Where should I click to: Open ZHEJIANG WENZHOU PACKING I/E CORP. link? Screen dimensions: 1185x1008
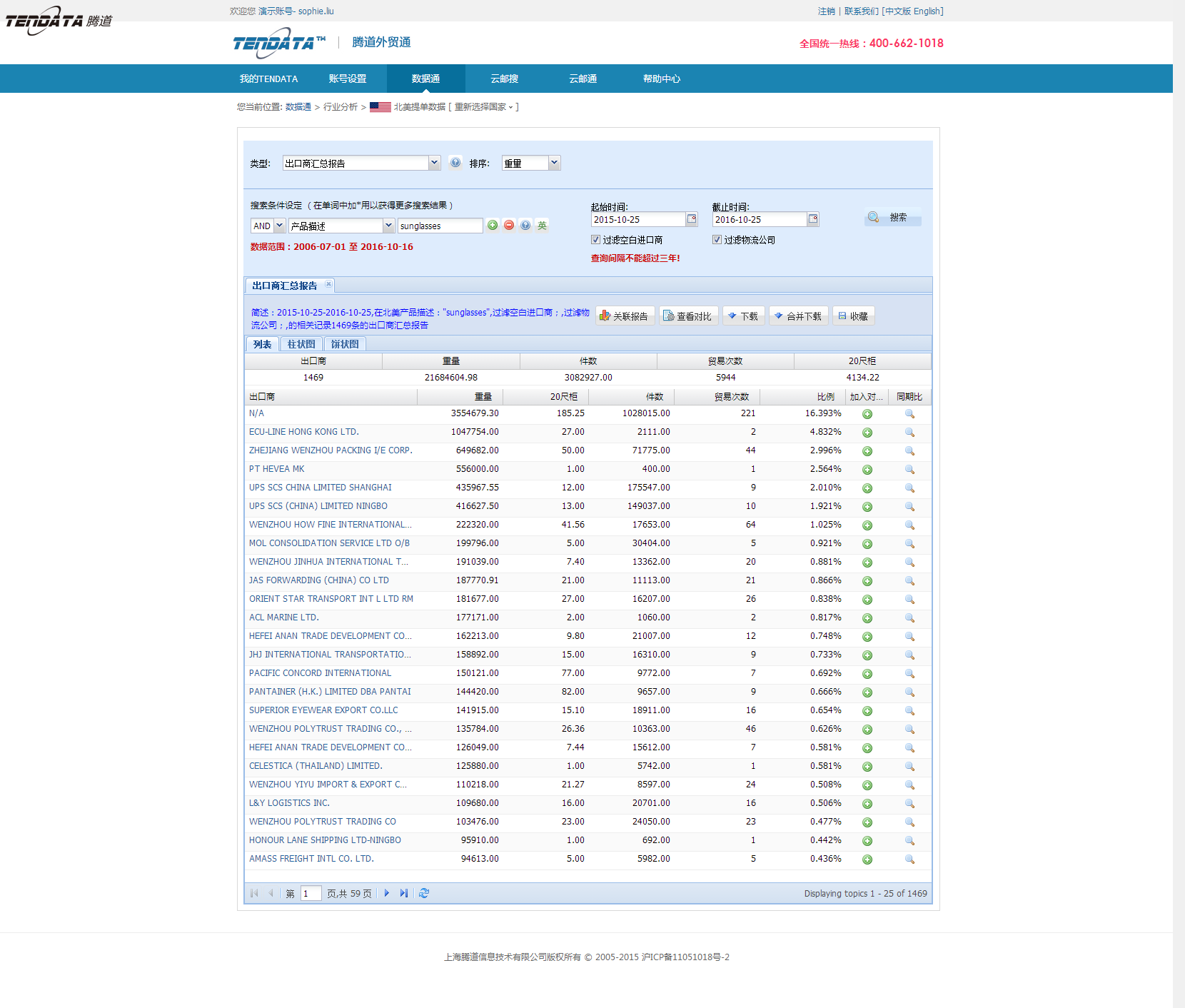click(x=331, y=450)
